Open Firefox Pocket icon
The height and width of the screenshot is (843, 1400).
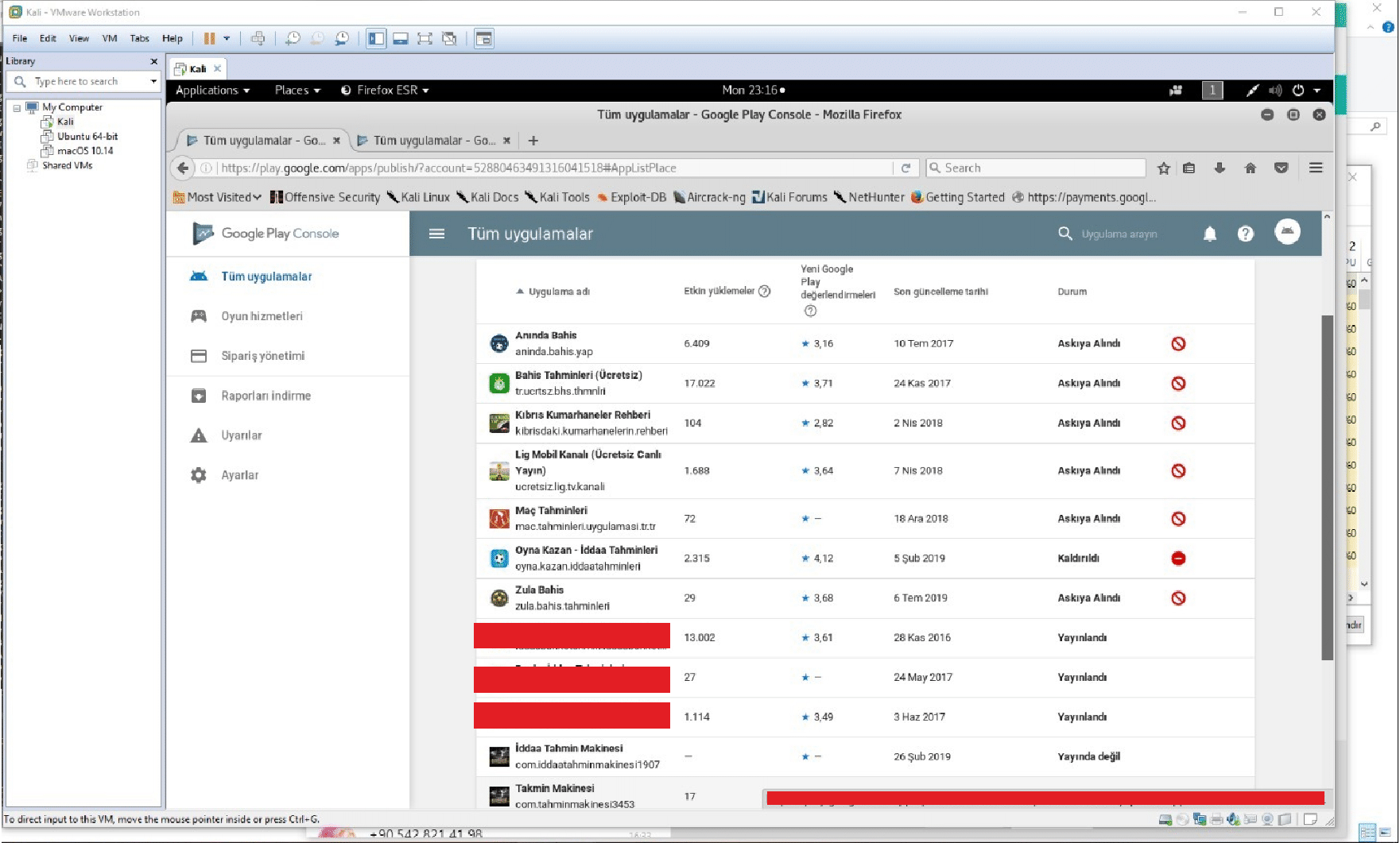pos(1281,168)
